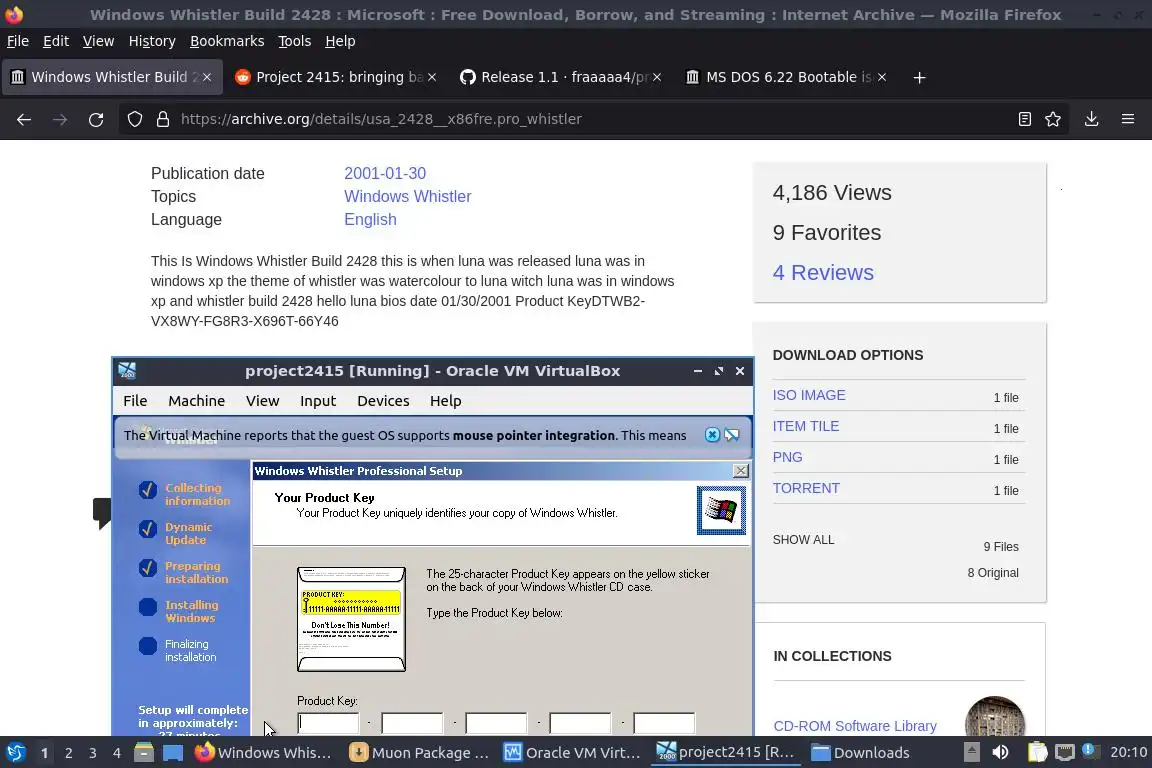Open the 4 Reviews link
This screenshot has width=1152, height=768.
click(x=823, y=273)
